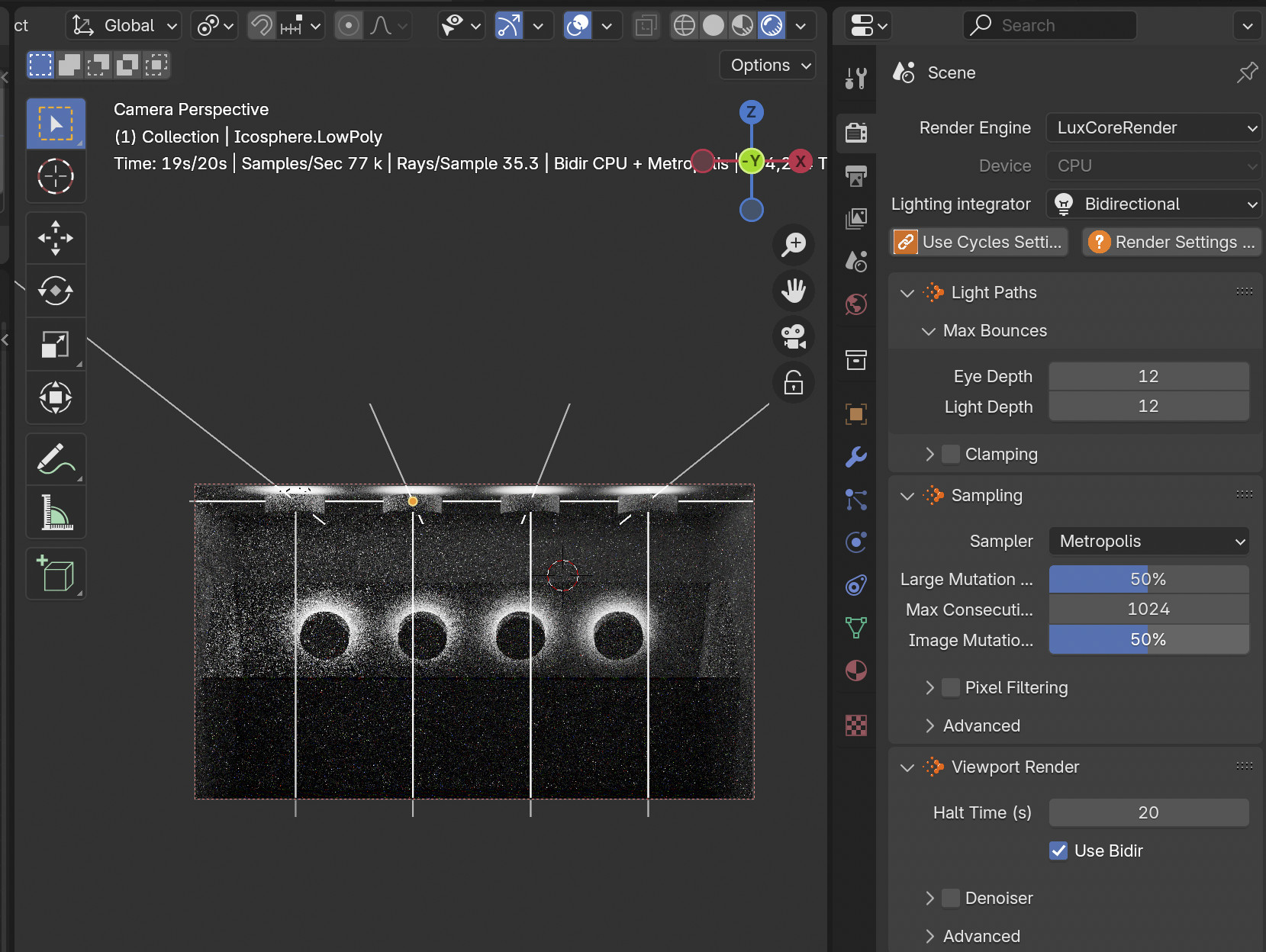Select the Move tool in the toolbar
Image resolution: width=1266 pixels, height=952 pixels.
coord(56,238)
